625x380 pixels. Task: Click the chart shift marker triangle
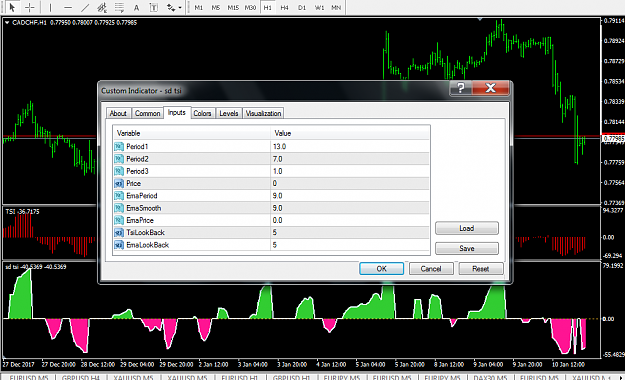tap(480, 19)
